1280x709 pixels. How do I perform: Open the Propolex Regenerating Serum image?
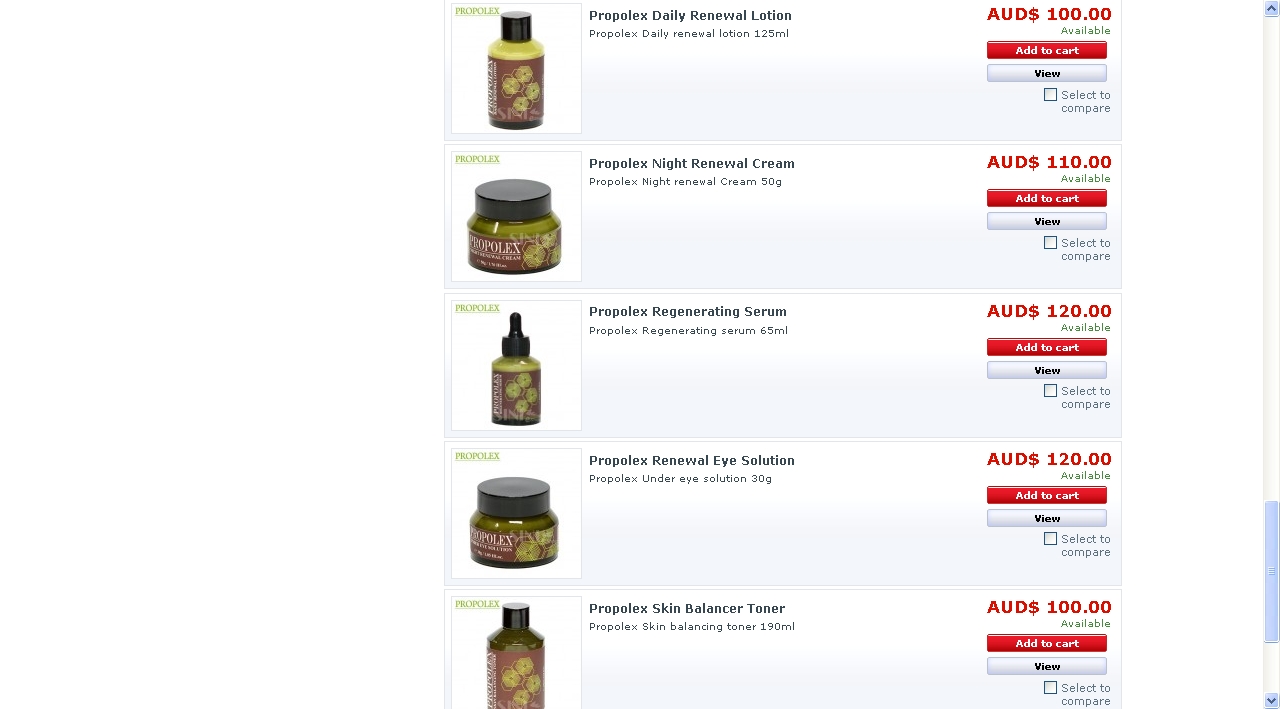pos(516,365)
